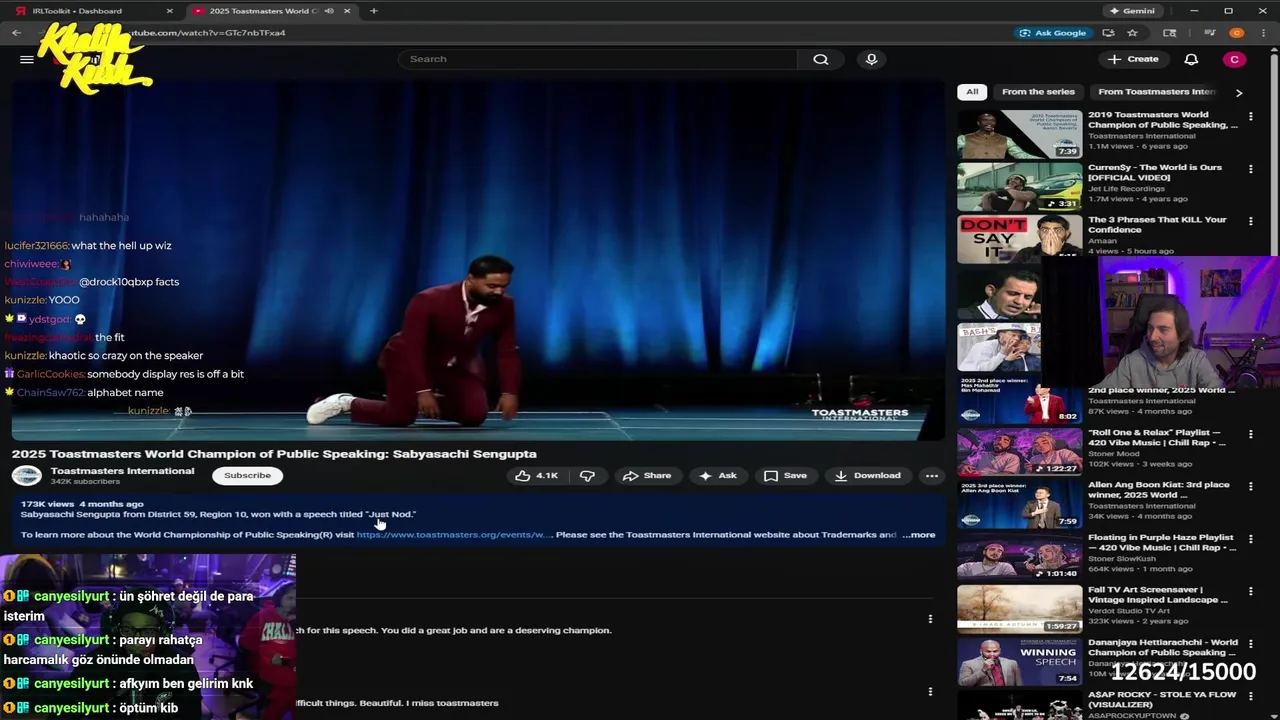Bookmark this page with the star icon
Screen dimensions: 1280x720
[x=1132, y=33]
